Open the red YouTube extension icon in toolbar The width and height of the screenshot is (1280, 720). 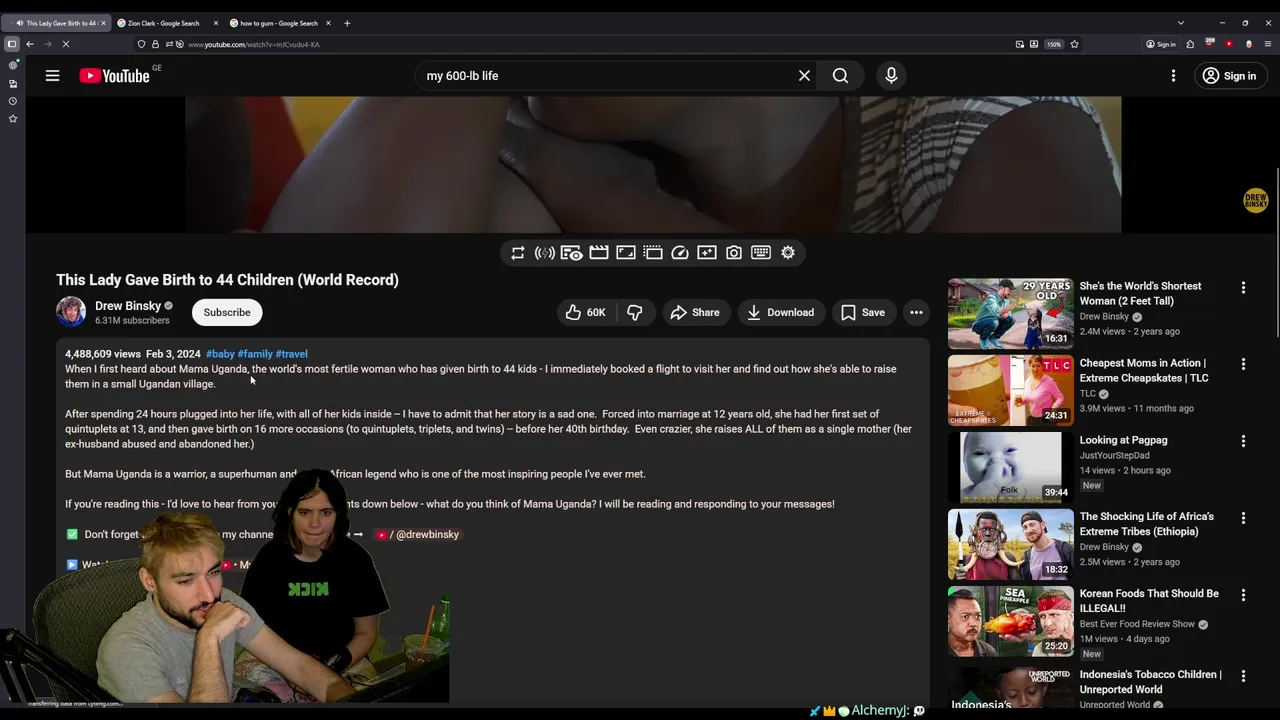click(1229, 44)
